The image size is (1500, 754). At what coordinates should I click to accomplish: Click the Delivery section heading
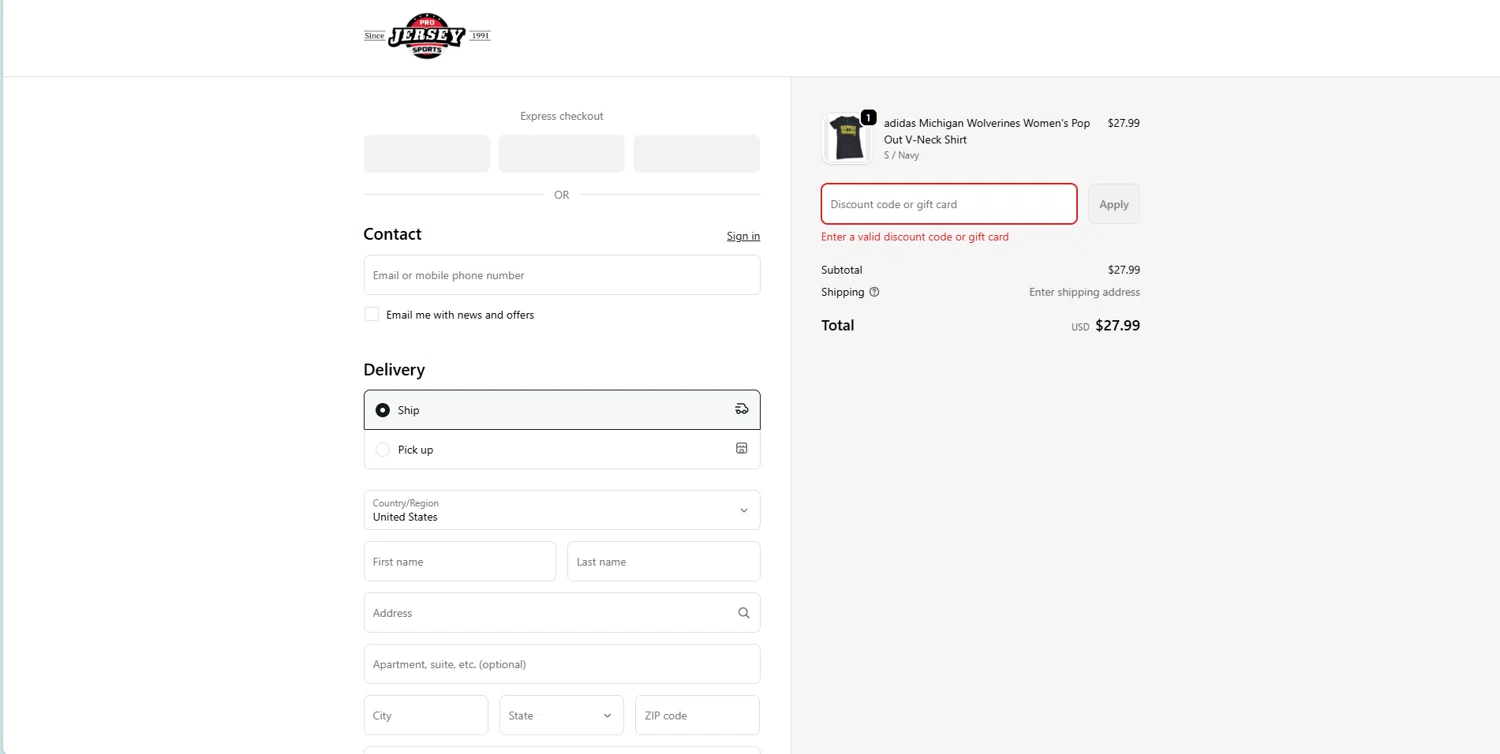[x=394, y=370]
